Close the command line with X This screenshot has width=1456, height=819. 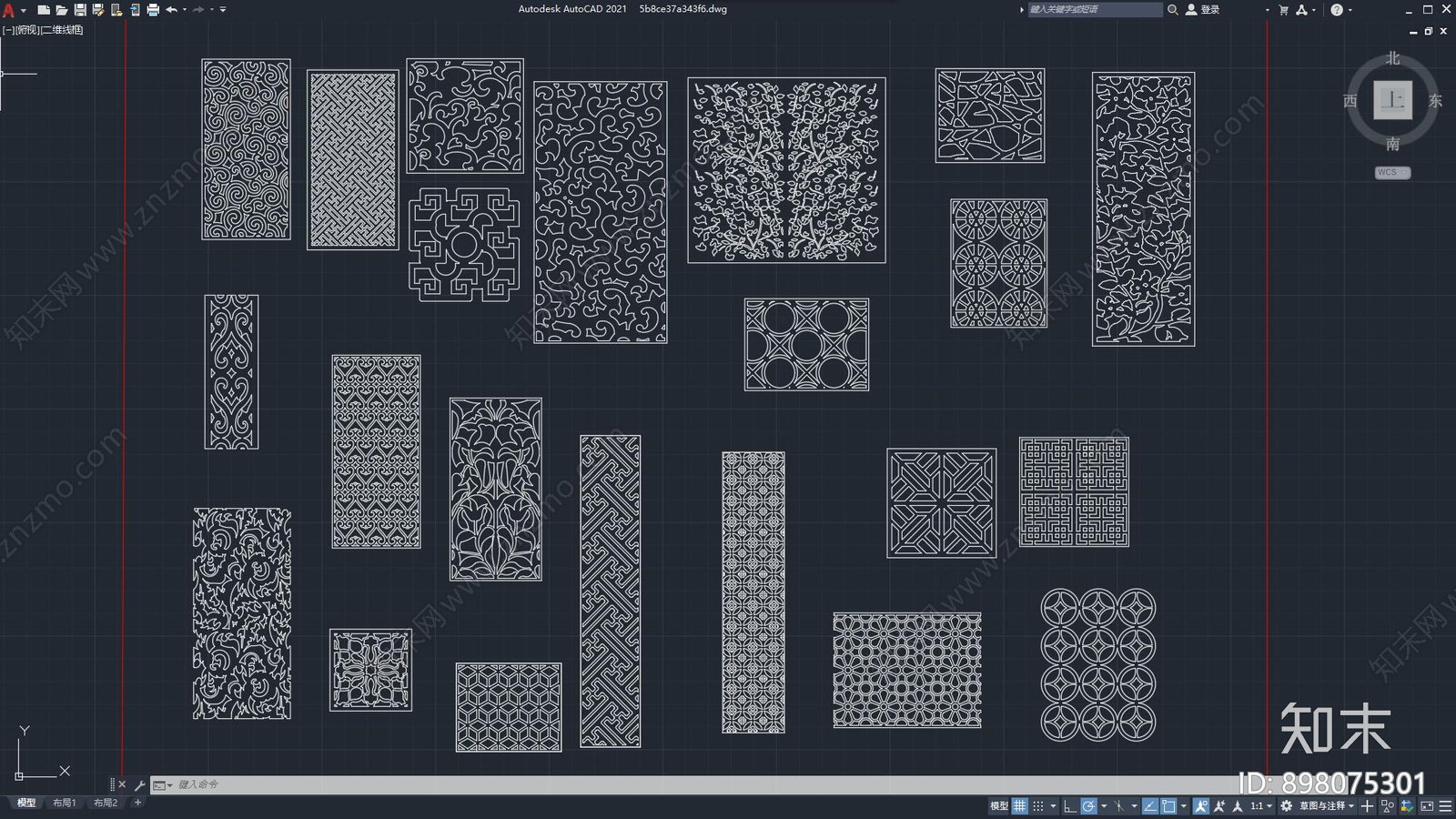[x=122, y=784]
